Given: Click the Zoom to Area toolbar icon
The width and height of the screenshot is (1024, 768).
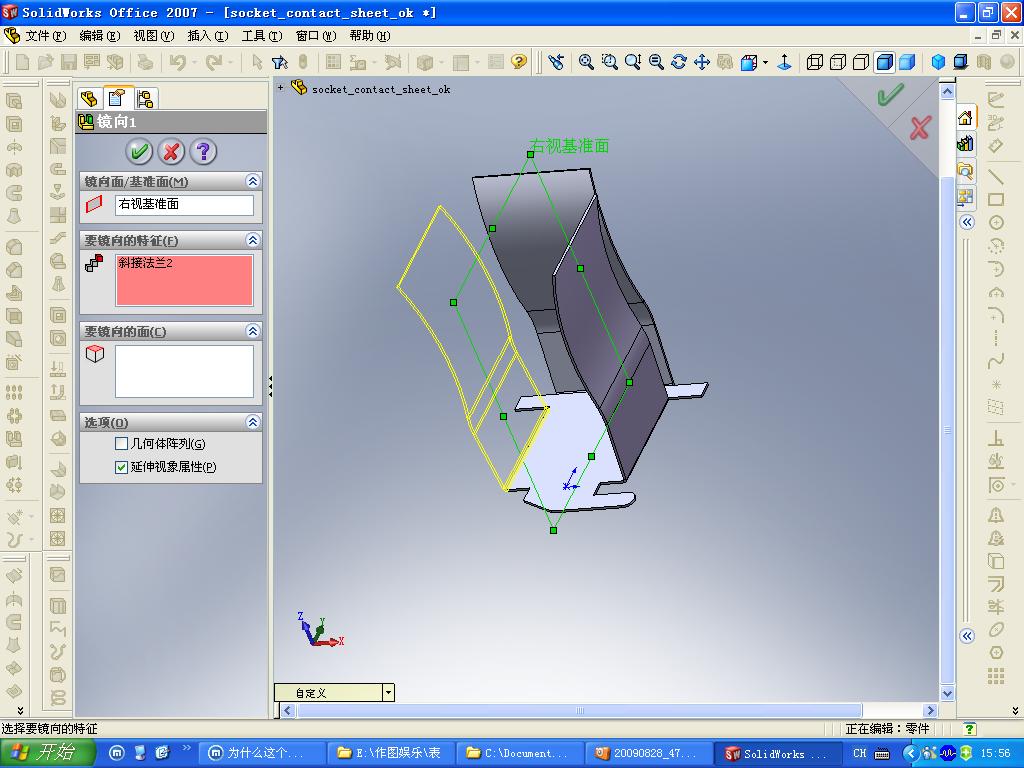Looking at the screenshot, I should point(609,62).
